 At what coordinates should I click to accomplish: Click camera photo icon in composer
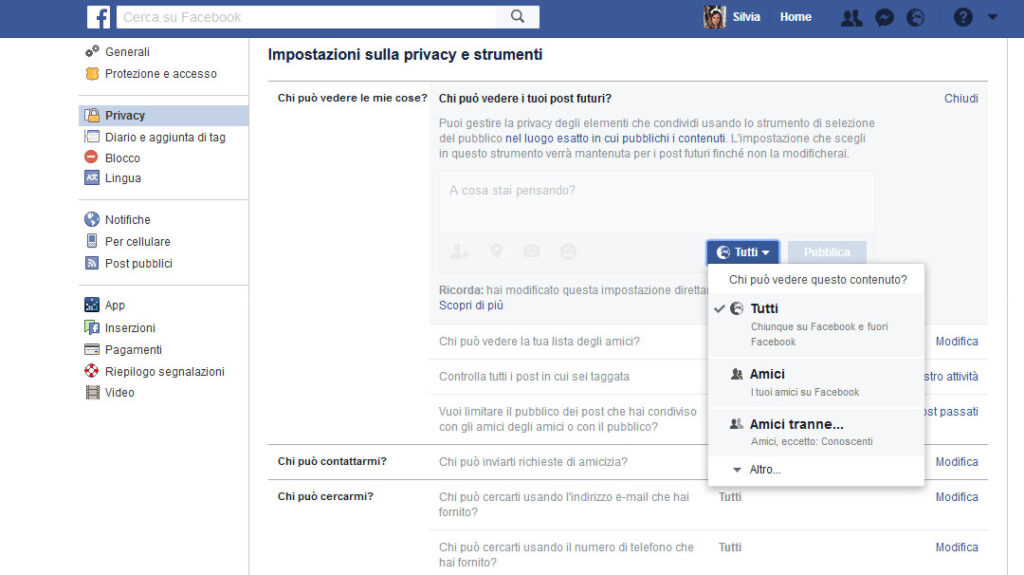tap(532, 251)
